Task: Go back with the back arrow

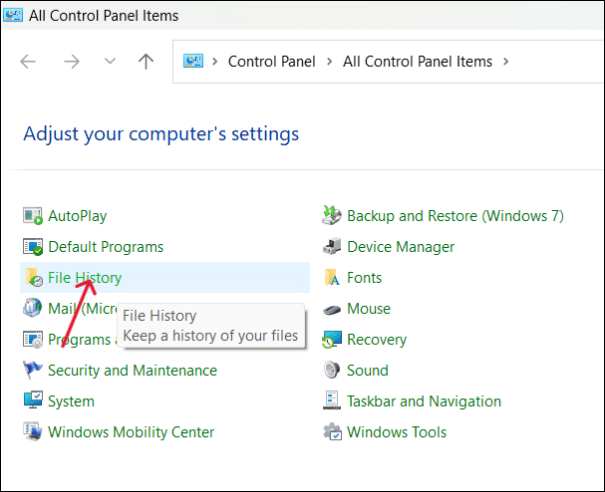Action: point(28,62)
